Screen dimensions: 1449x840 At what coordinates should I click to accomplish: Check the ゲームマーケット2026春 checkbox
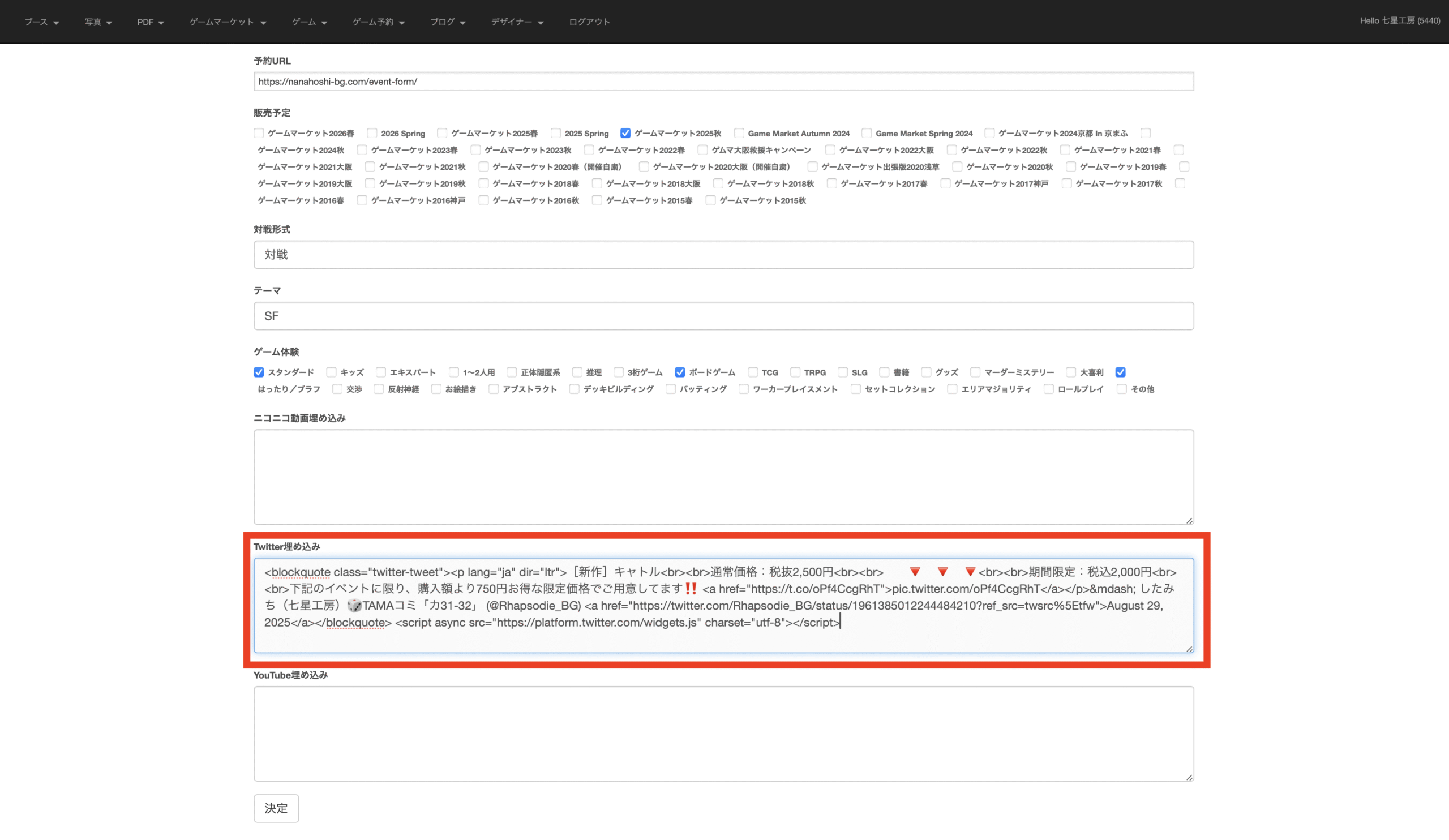259,134
